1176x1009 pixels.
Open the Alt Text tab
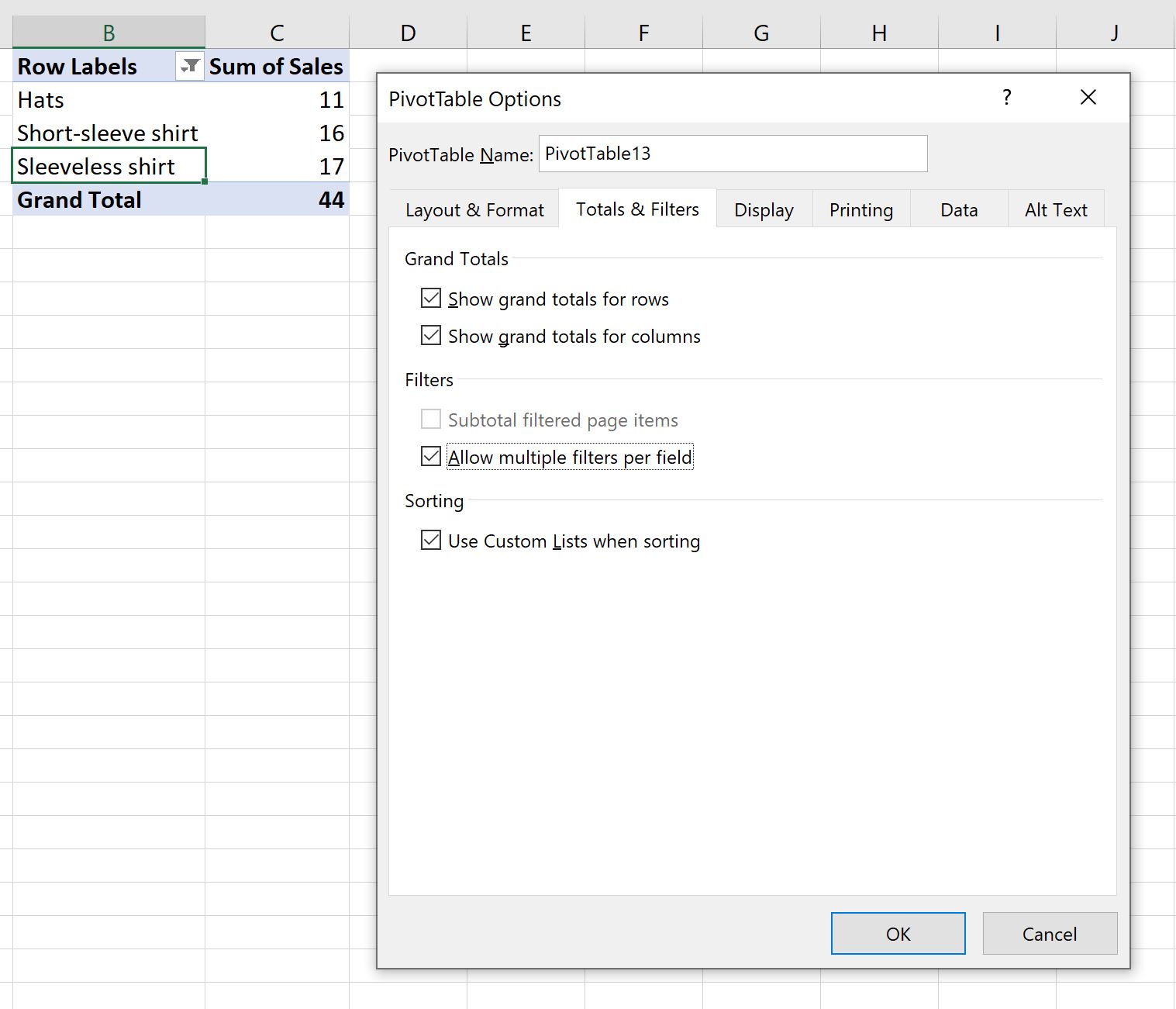[x=1056, y=209]
